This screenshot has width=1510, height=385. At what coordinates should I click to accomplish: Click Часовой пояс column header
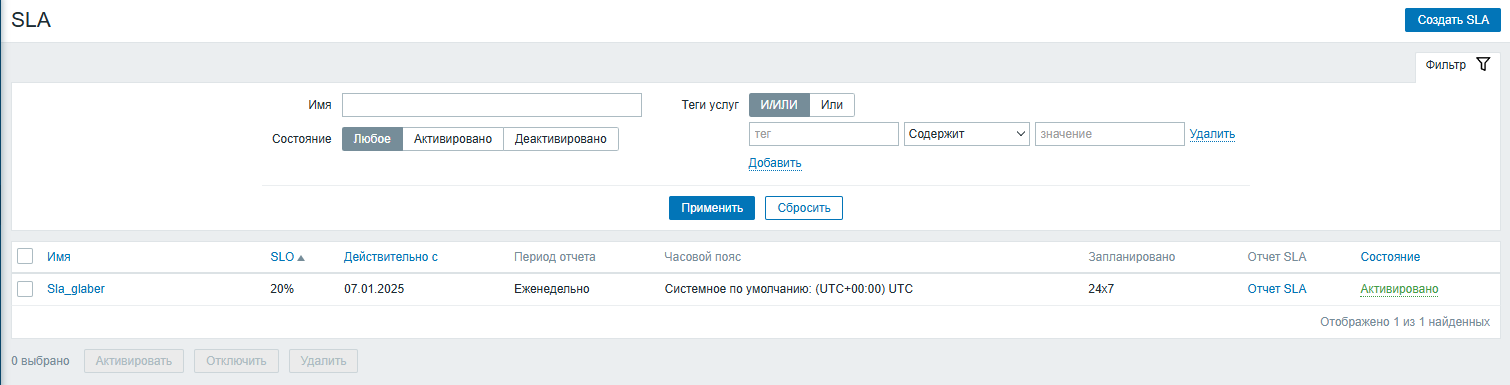(703, 257)
